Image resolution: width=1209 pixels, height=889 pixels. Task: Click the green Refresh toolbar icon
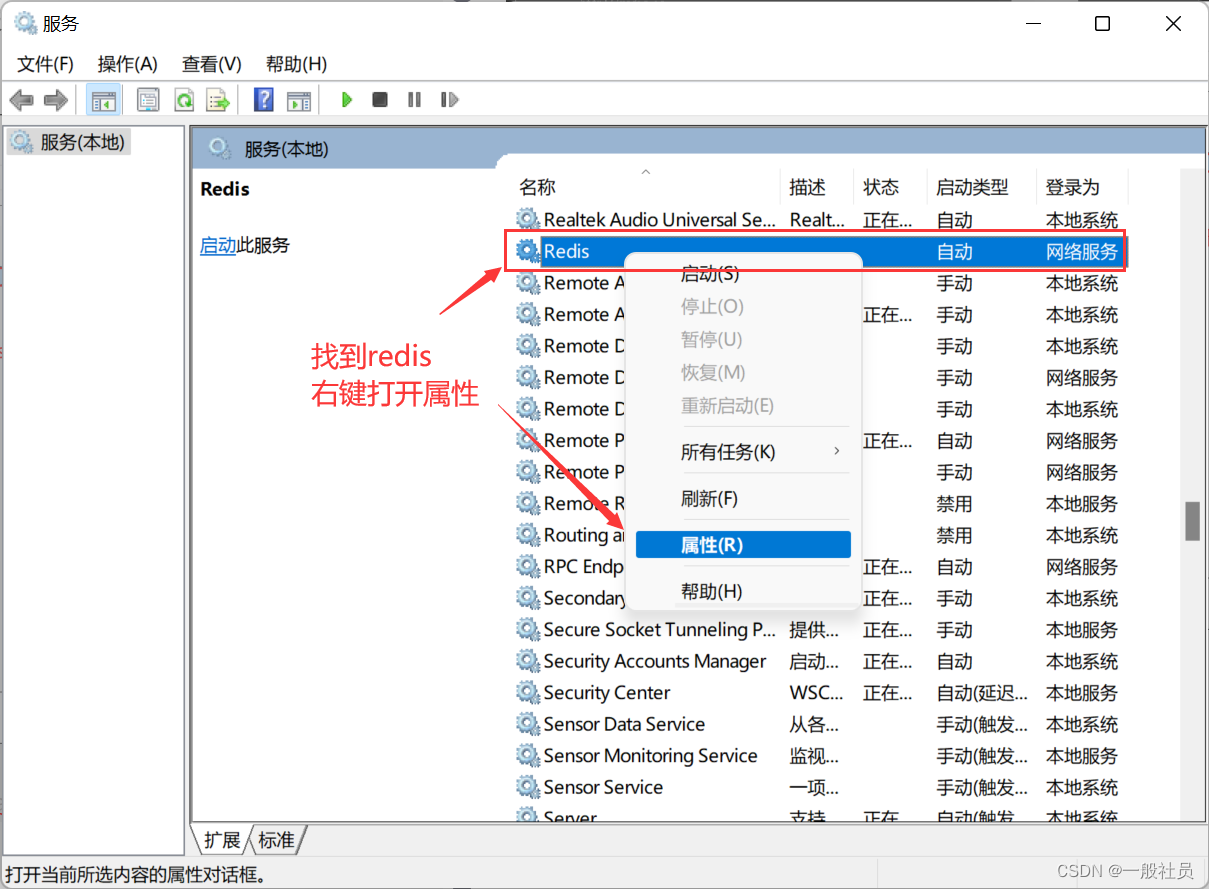[x=183, y=100]
